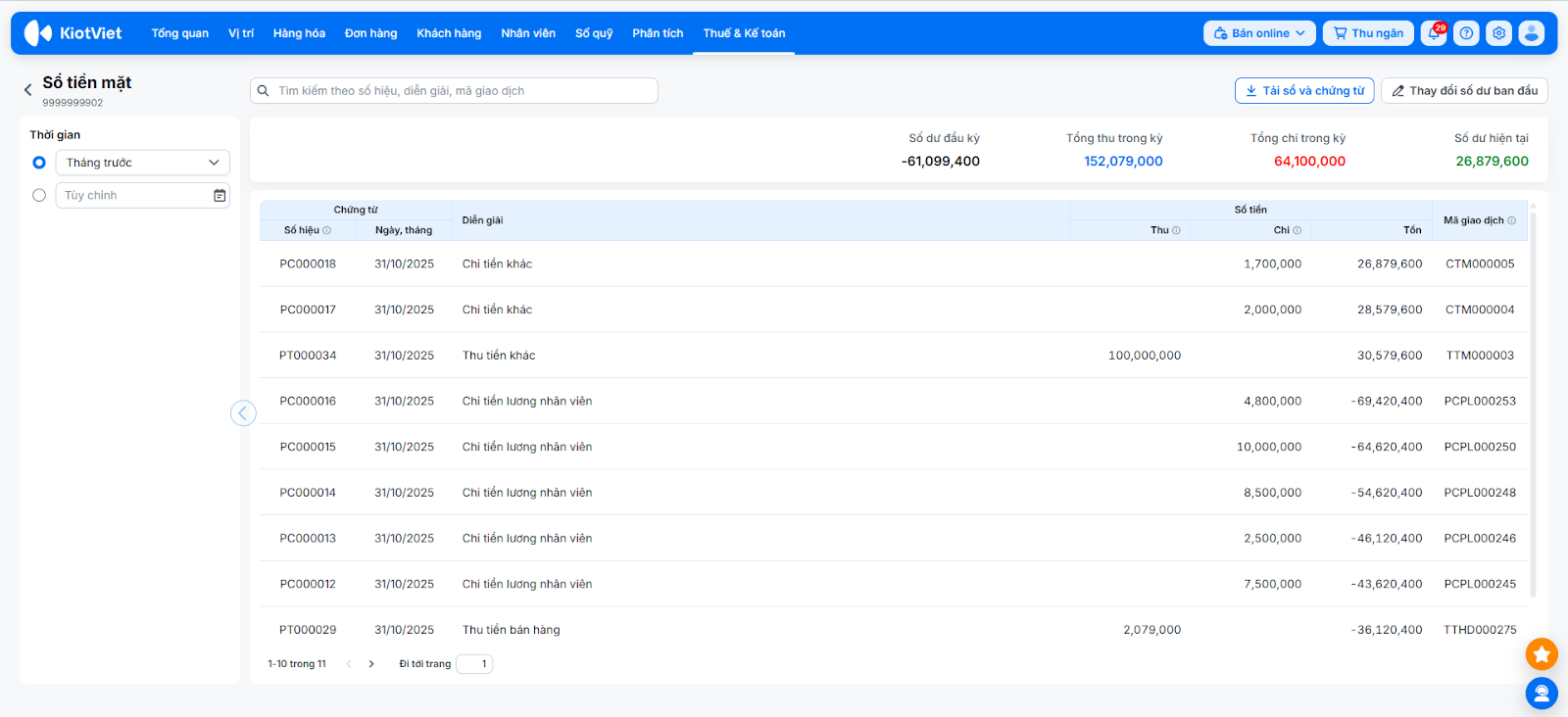Click voucher number PC000018
Screen dimensions: 1568x717
tap(308, 264)
